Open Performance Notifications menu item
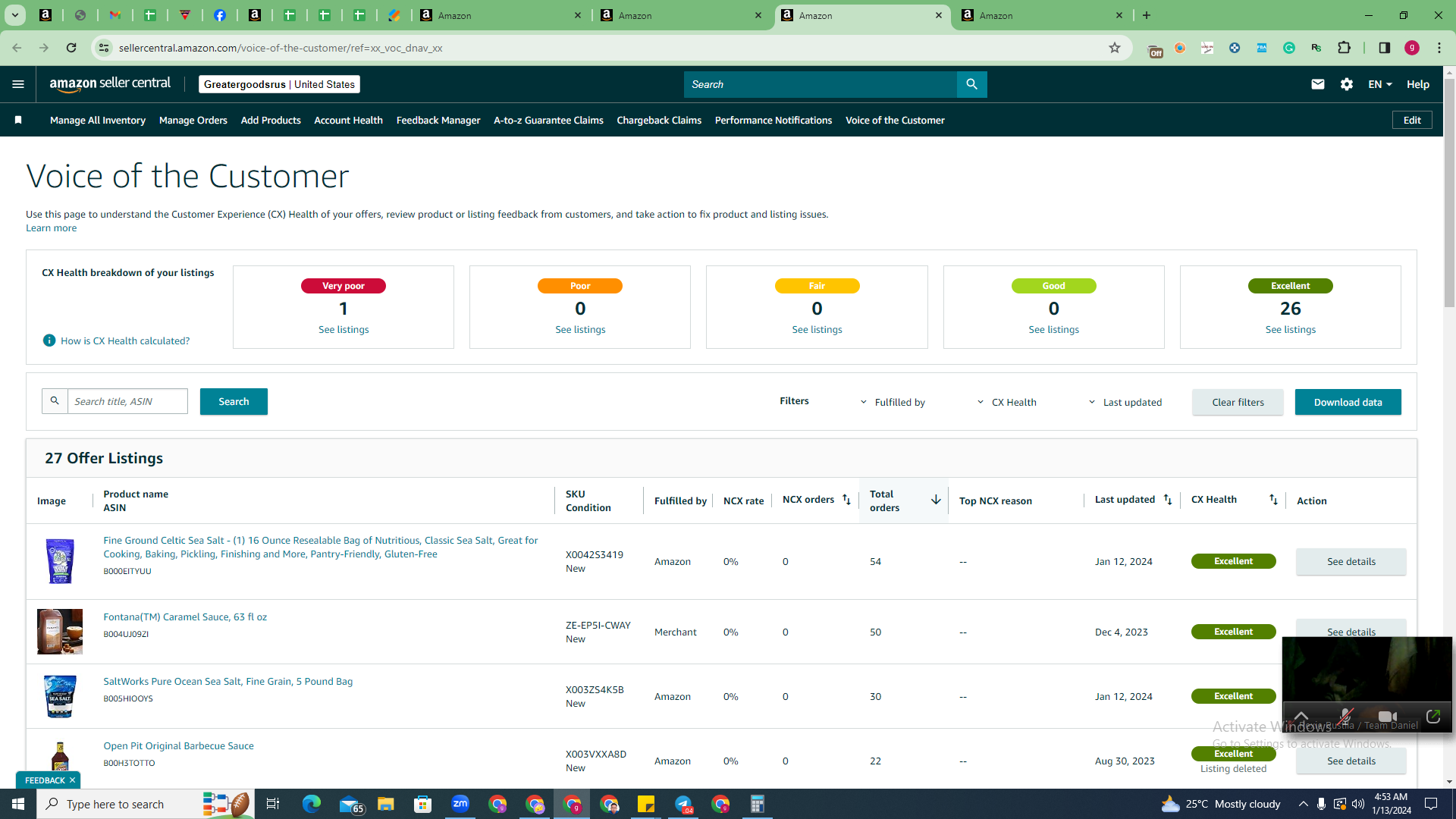 point(773,120)
